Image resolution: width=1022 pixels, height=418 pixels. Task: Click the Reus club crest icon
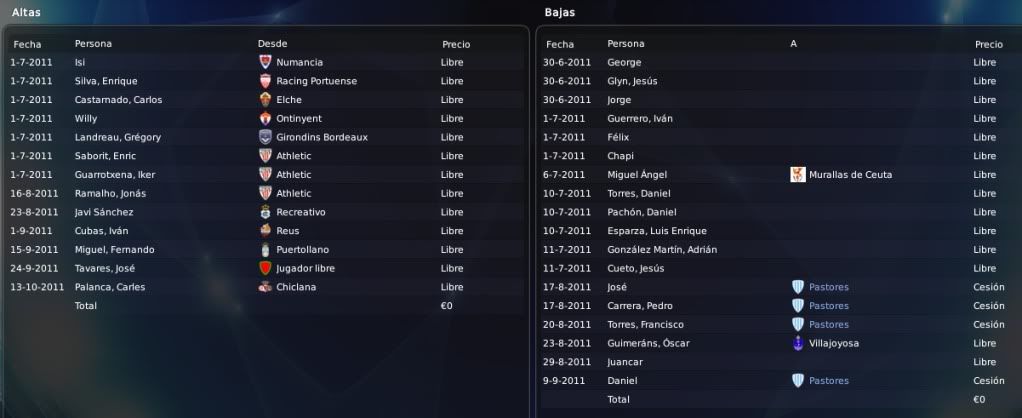(x=265, y=231)
